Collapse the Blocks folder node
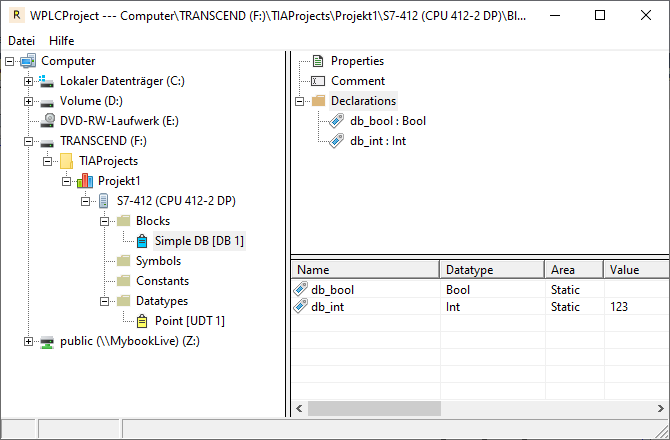670x440 pixels. coord(105,221)
